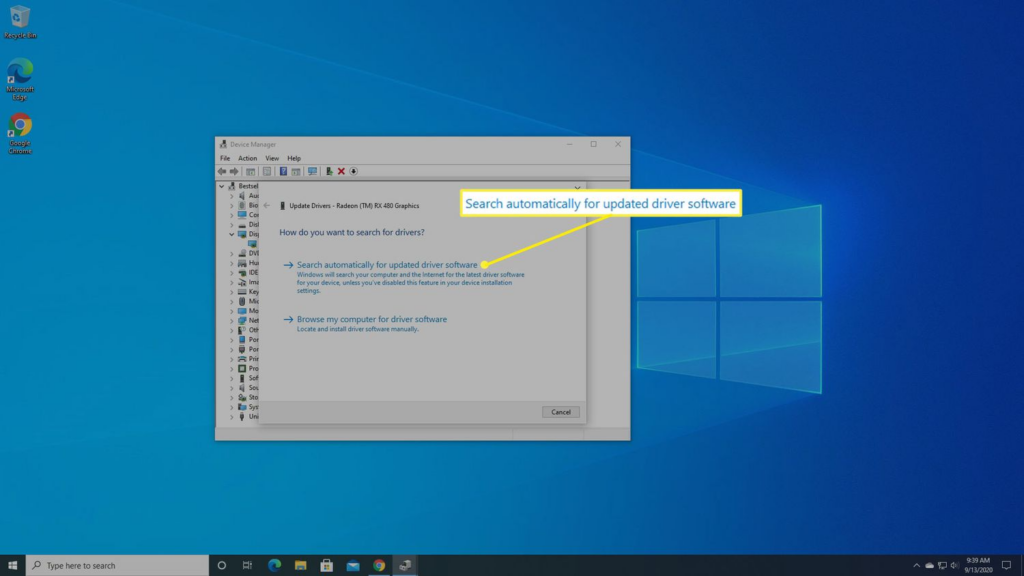The height and width of the screenshot is (576, 1024).
Task: Open Microsoft Store from the taskbar
Action: coord(327,565)
